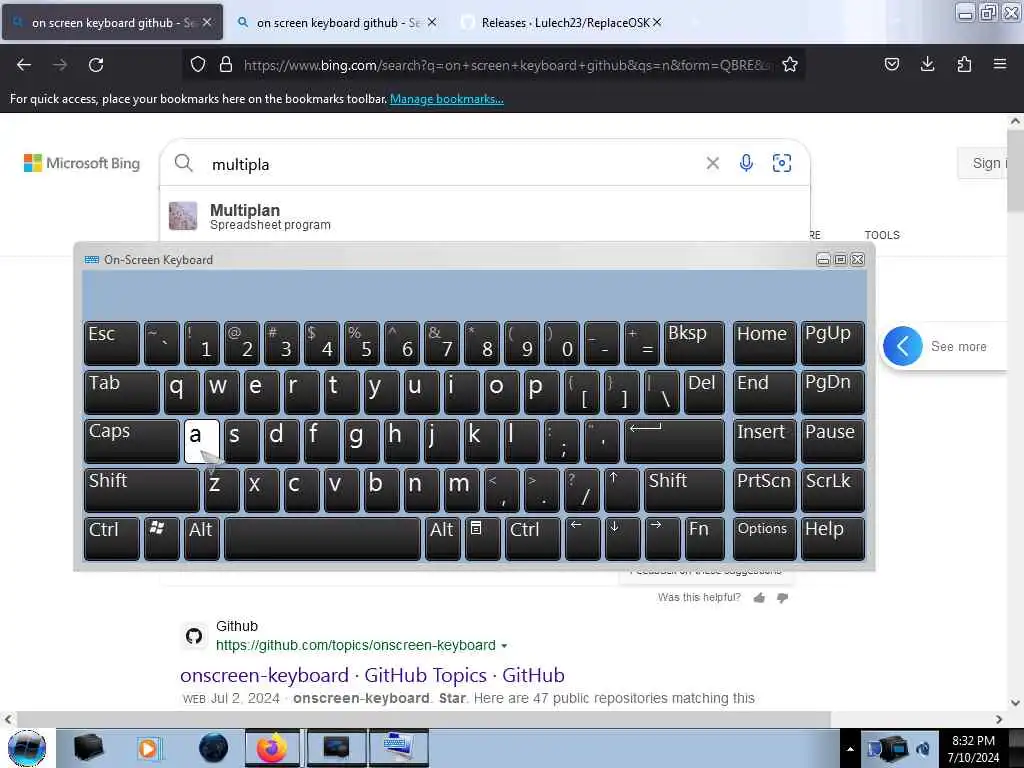
Task: Click the Bing magnifier search icon
Action: pos(184,163)
